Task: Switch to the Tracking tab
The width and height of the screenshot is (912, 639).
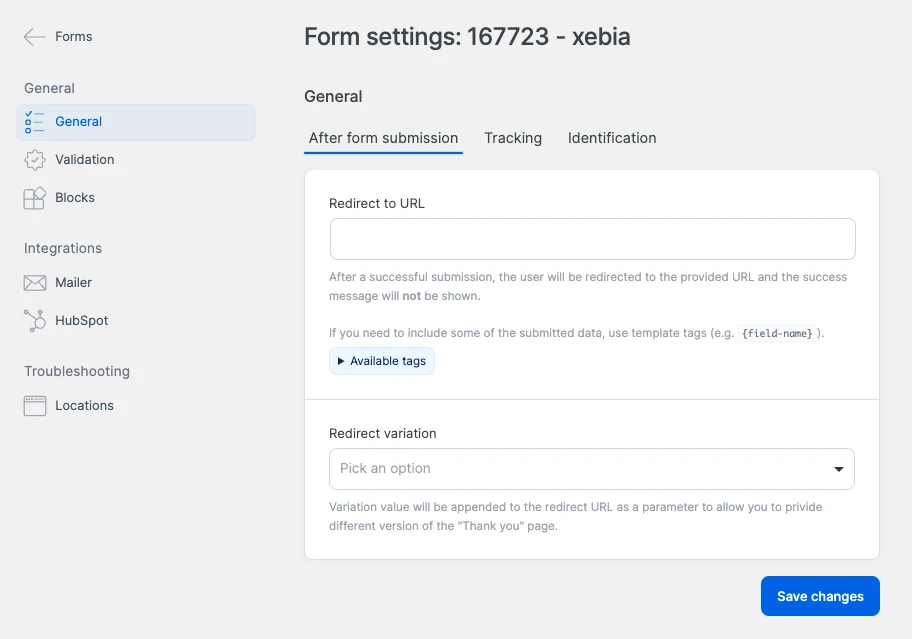Action: pyautogui.click(x=512, y=138)
